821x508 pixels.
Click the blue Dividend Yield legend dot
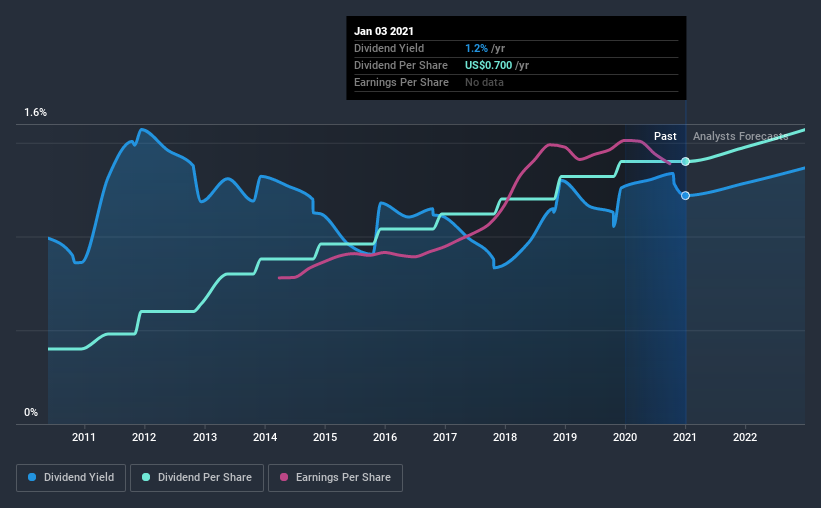(x=32, y=477)
